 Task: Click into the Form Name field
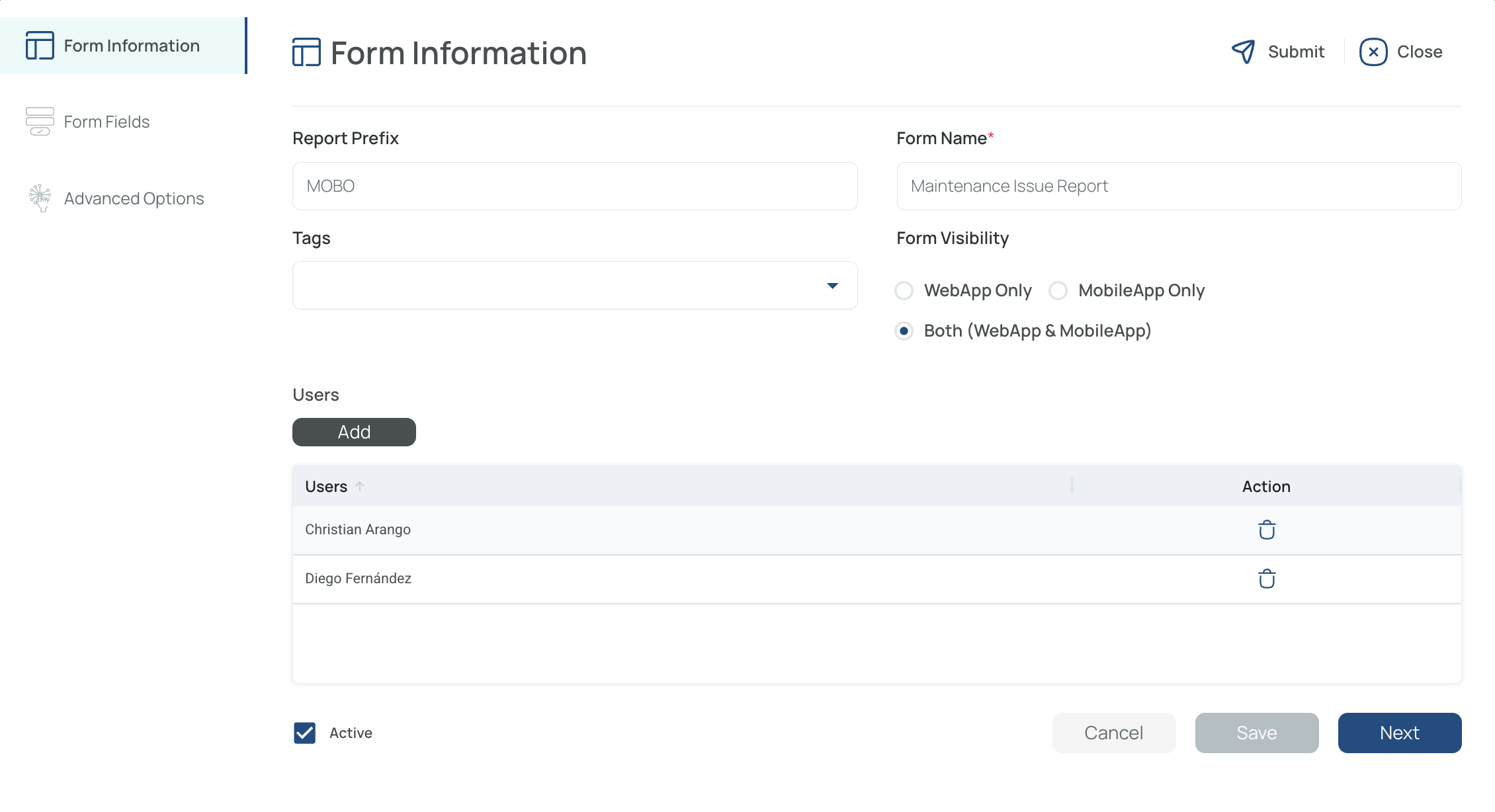click(x=1178, y=186)
